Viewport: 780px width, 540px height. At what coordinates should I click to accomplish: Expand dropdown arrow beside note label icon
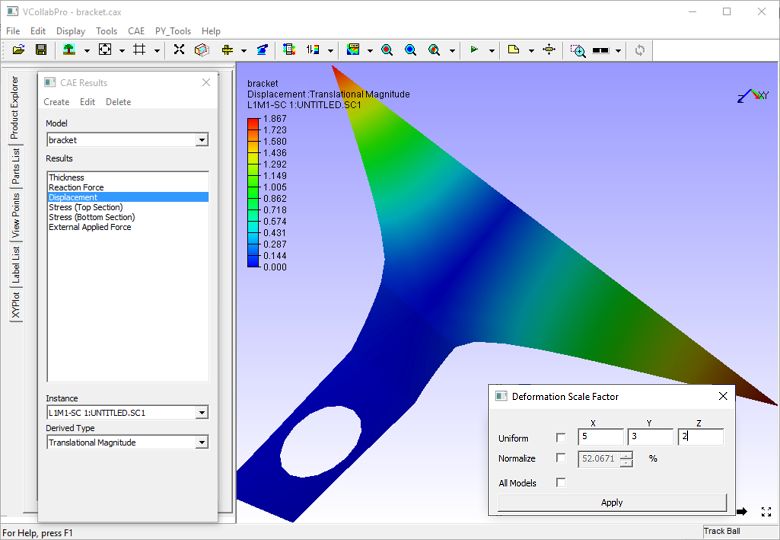coord(531,50)
